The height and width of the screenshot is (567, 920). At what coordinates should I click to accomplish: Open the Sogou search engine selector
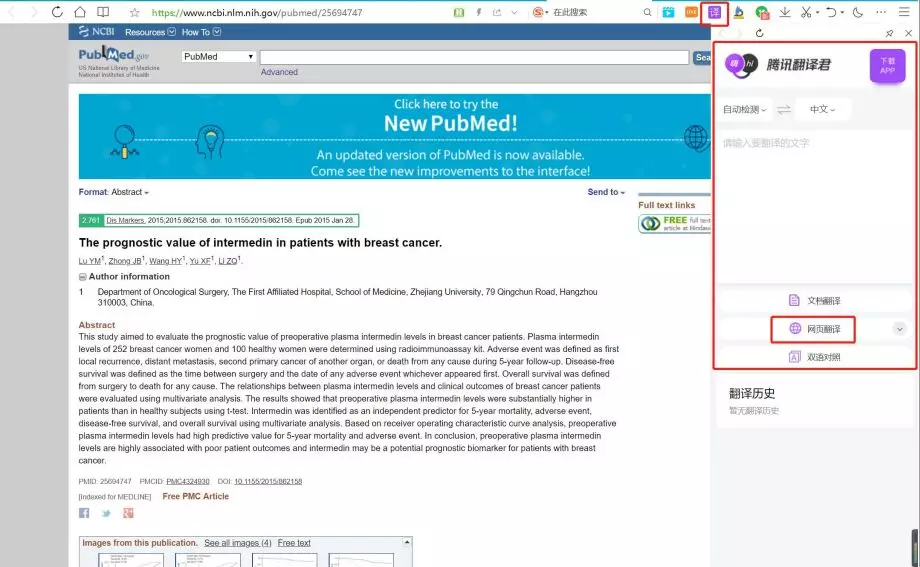(x=540, y=12)
